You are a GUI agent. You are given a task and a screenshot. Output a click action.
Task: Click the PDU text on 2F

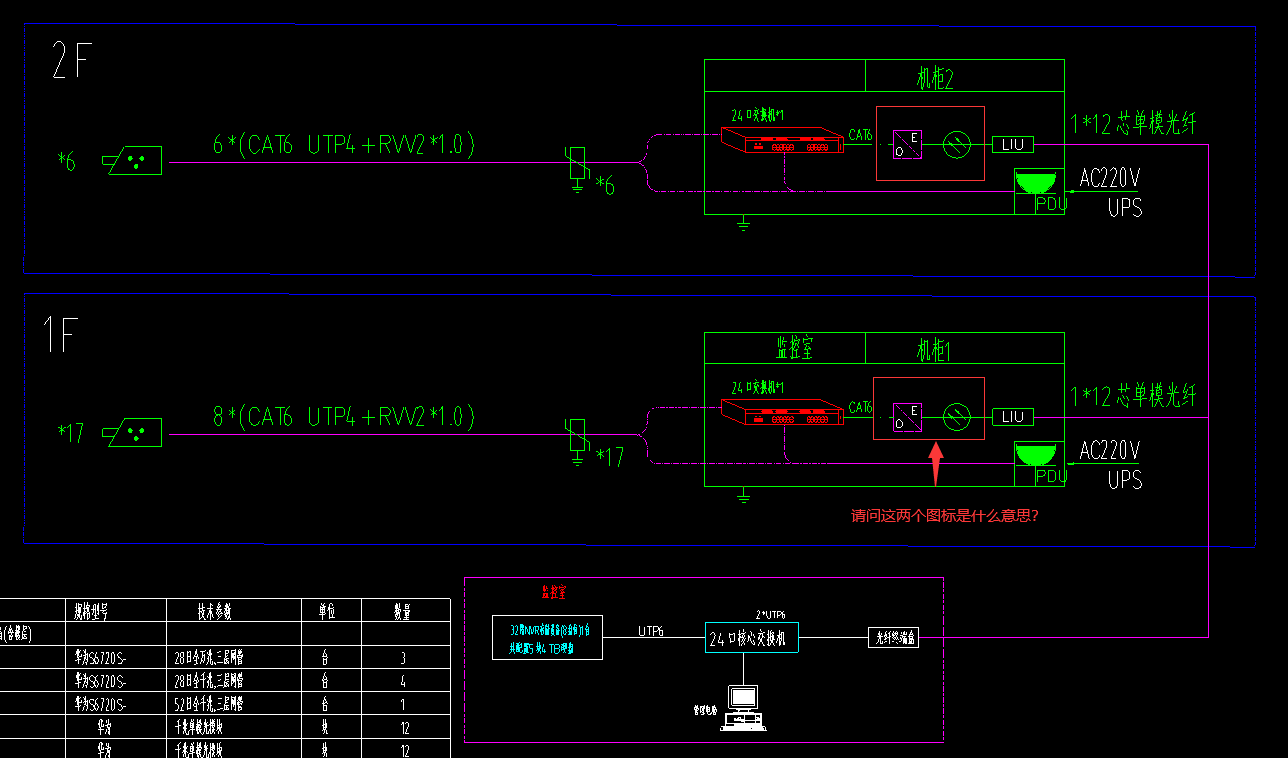[1051, 204]
